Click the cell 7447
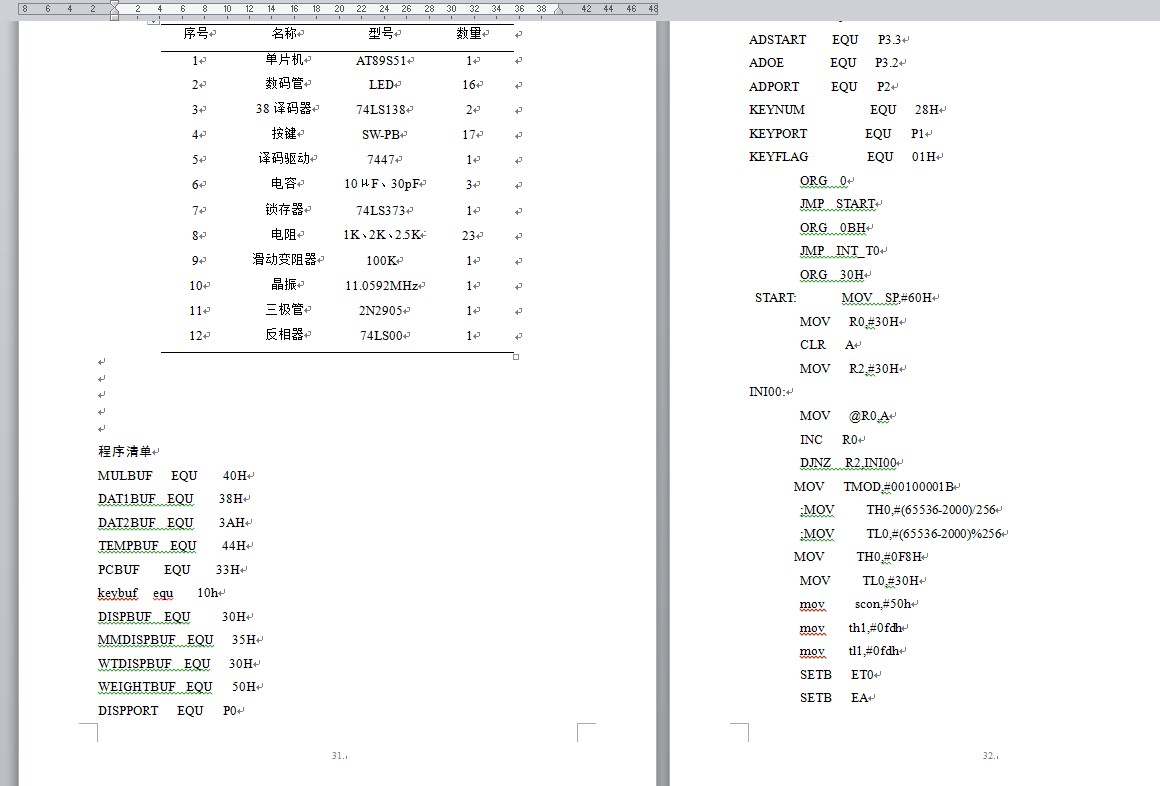The image size is (1160, 786). [382, 159]
